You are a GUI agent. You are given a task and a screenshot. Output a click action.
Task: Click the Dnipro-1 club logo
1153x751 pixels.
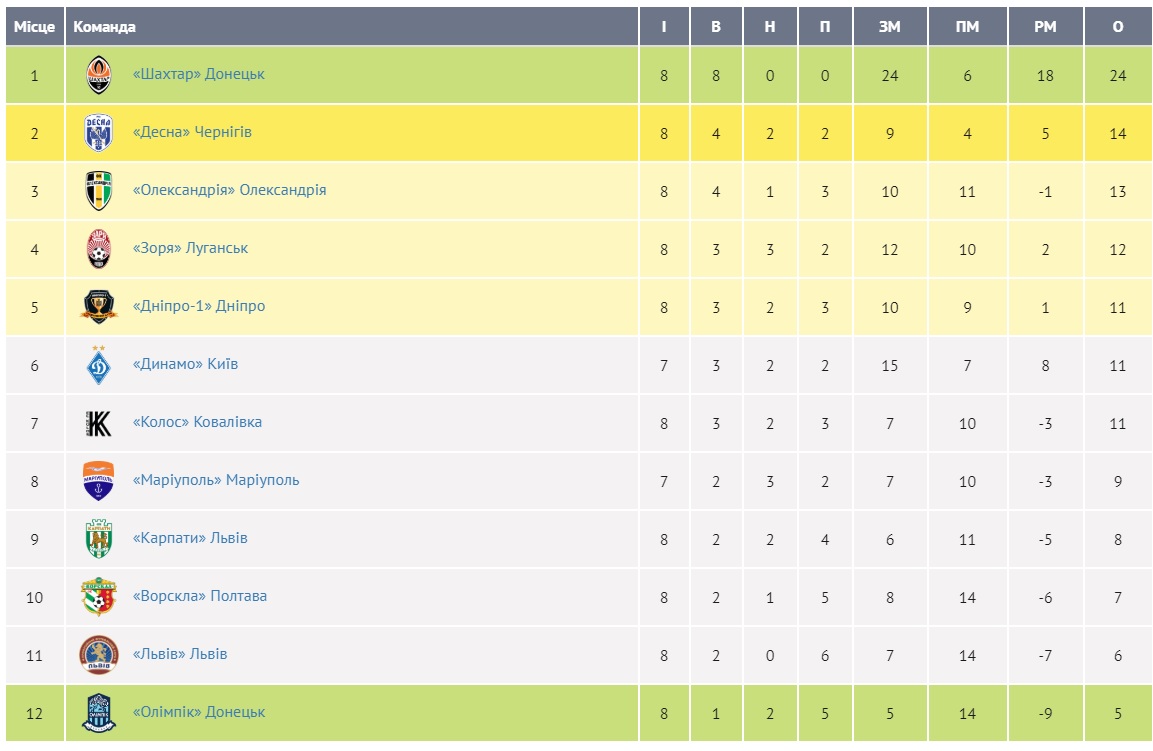pyautogui.click(x=99, y=307)
